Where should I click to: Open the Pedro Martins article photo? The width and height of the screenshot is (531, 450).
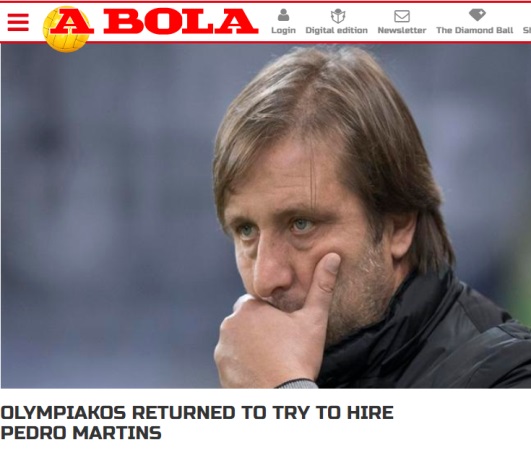pyautogui.click(x=266, y=216)
